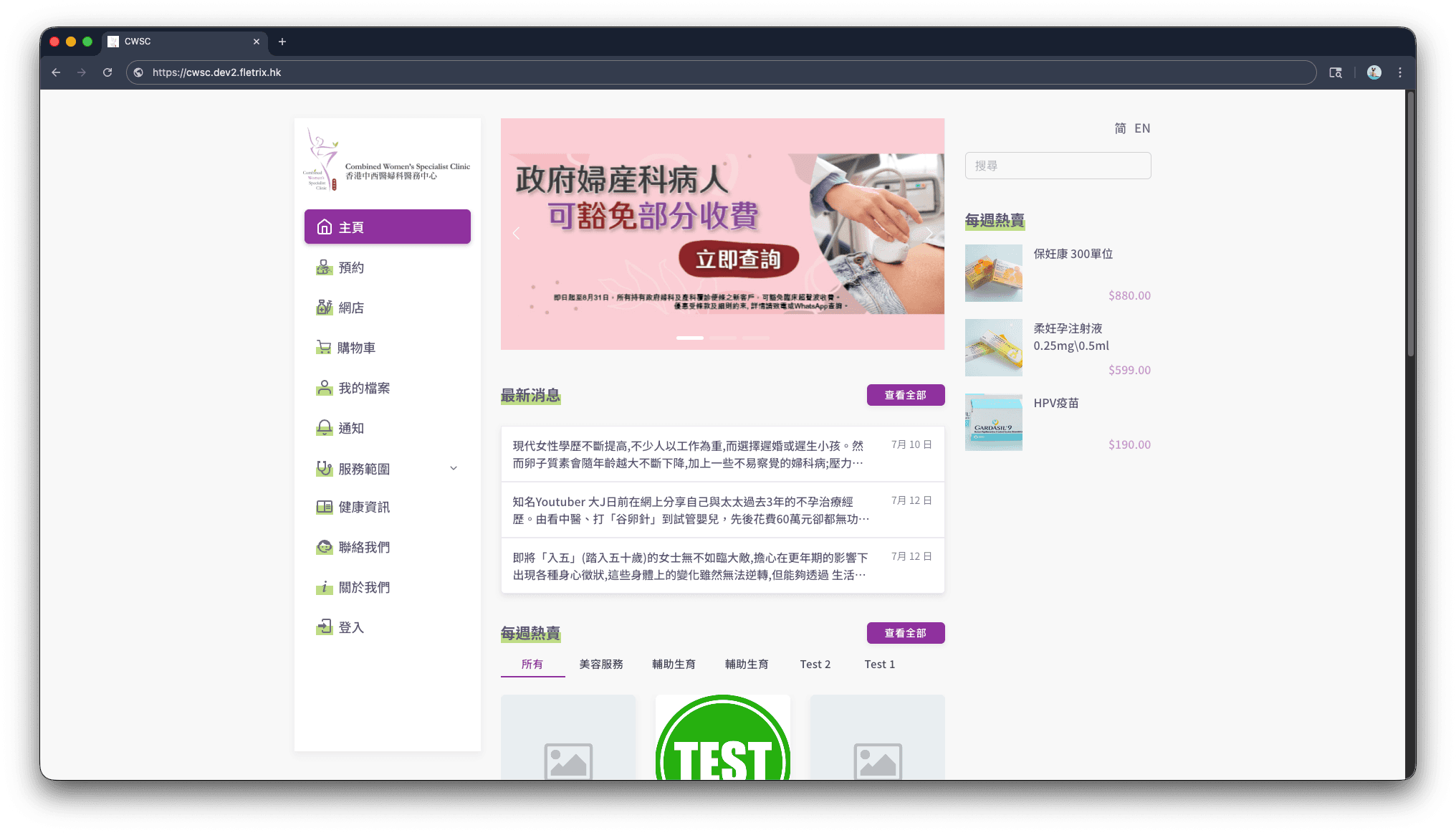
Task: Click the contact us (聯絡我們) icon
Action: (325, 547)
